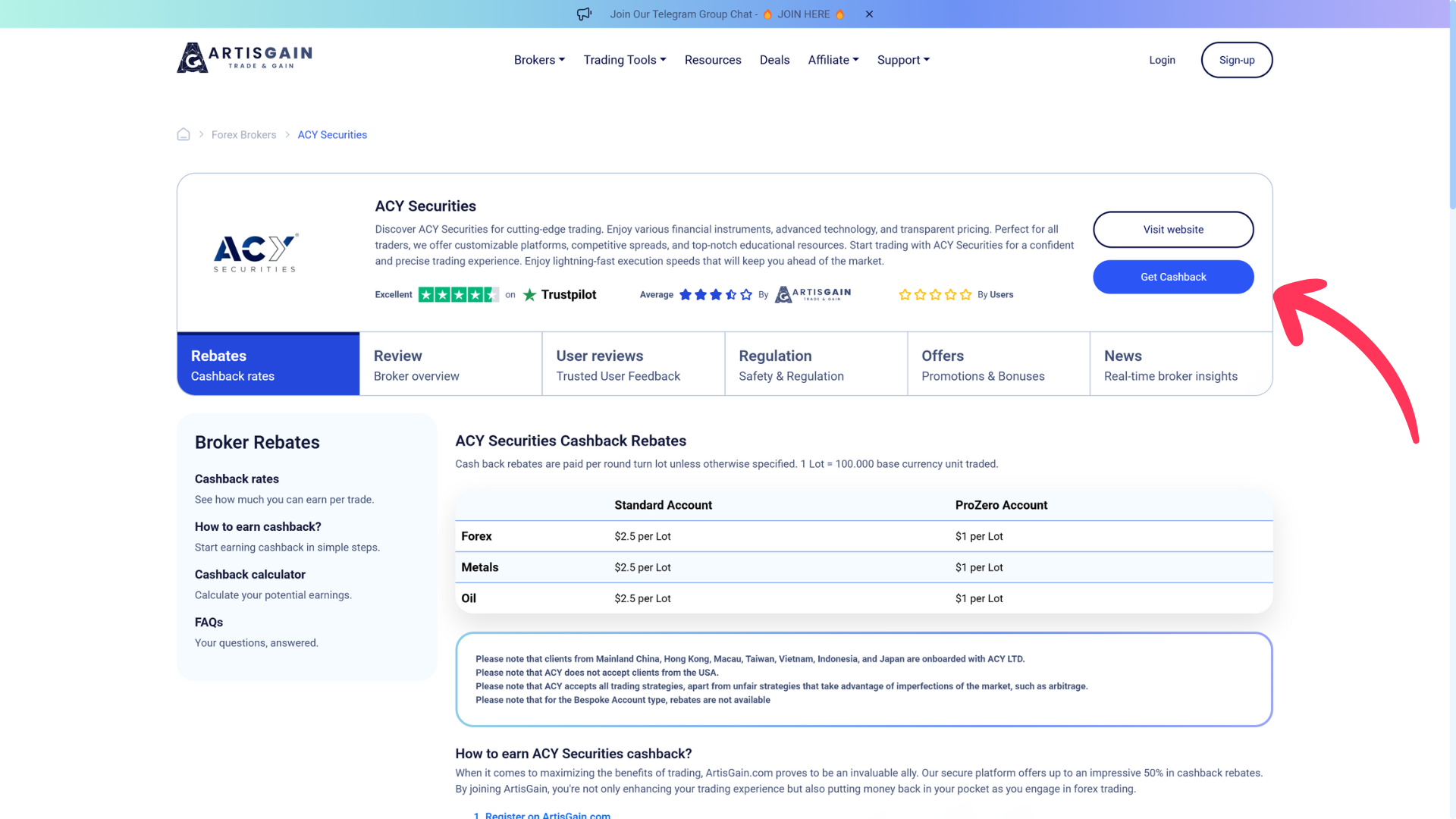Click the ArtisGain logo in header

[x=244, y=58]
